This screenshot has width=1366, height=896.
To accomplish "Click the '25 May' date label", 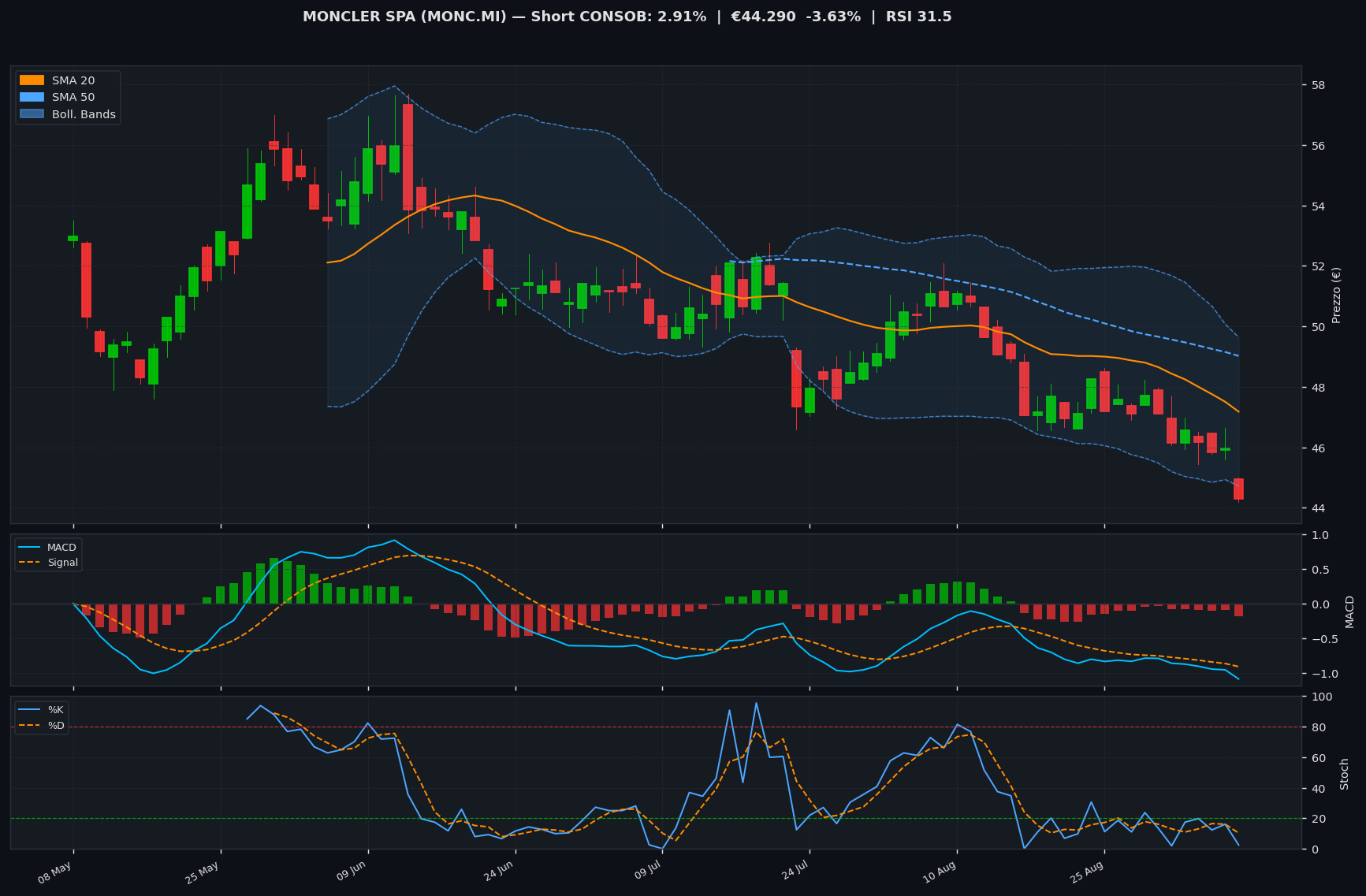I will click(x=203, y=872).
